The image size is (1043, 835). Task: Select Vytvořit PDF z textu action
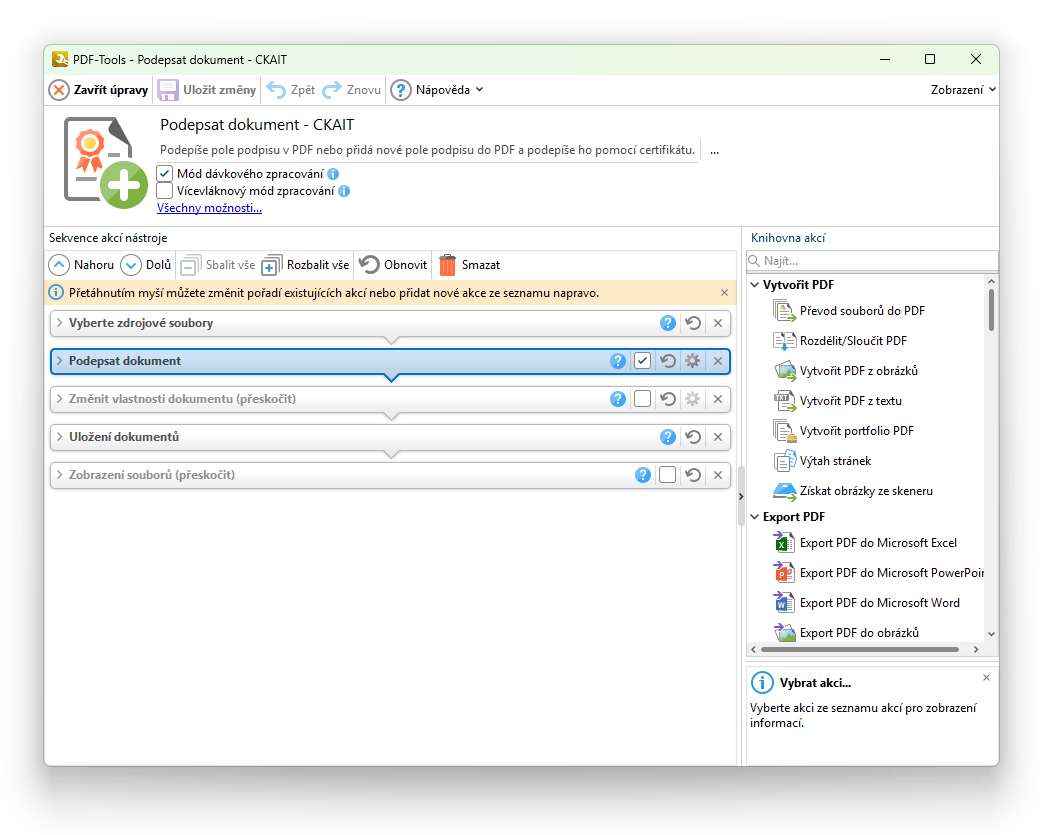coord(837,401)
